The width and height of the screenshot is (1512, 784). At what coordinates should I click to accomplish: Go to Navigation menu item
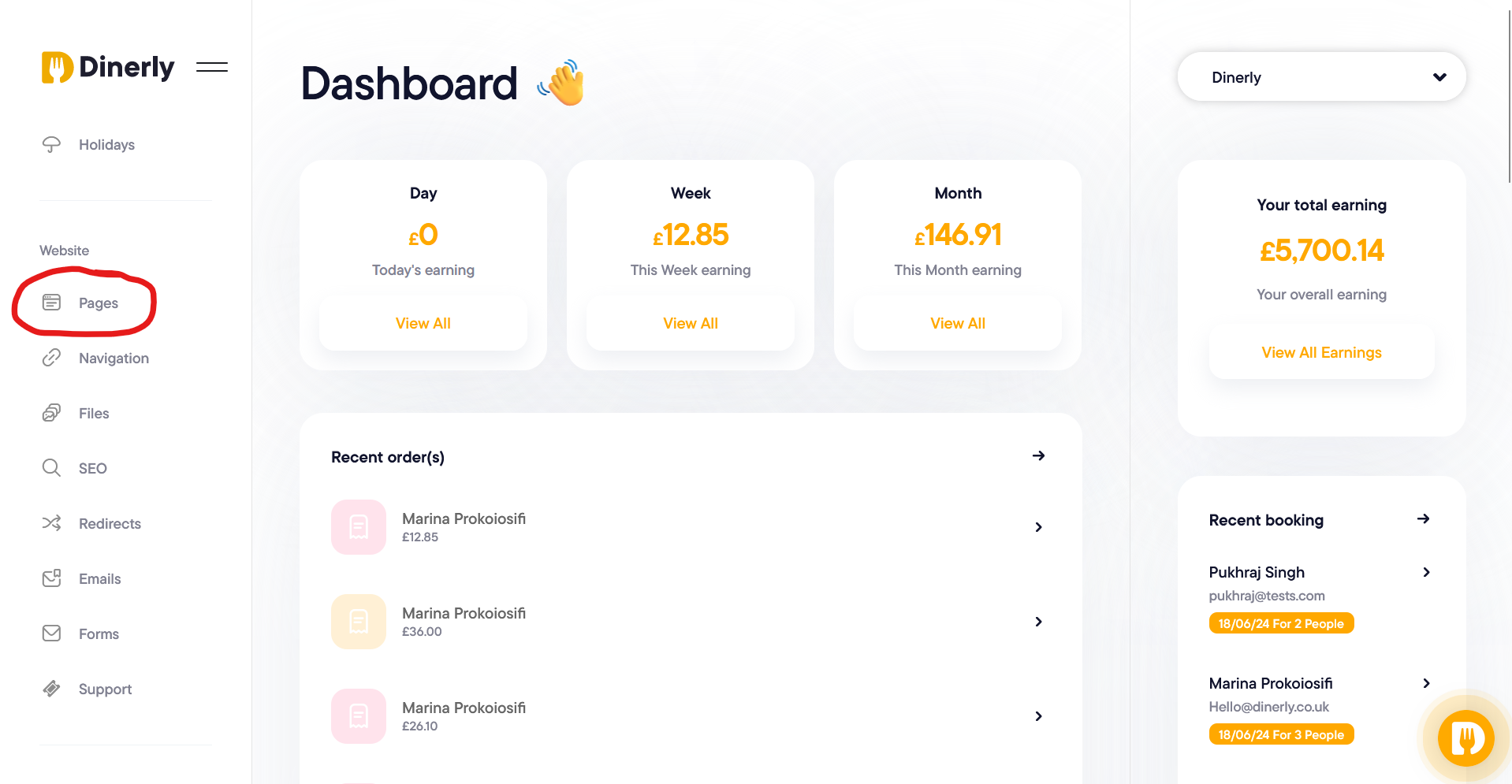click(x=114, y=359)
